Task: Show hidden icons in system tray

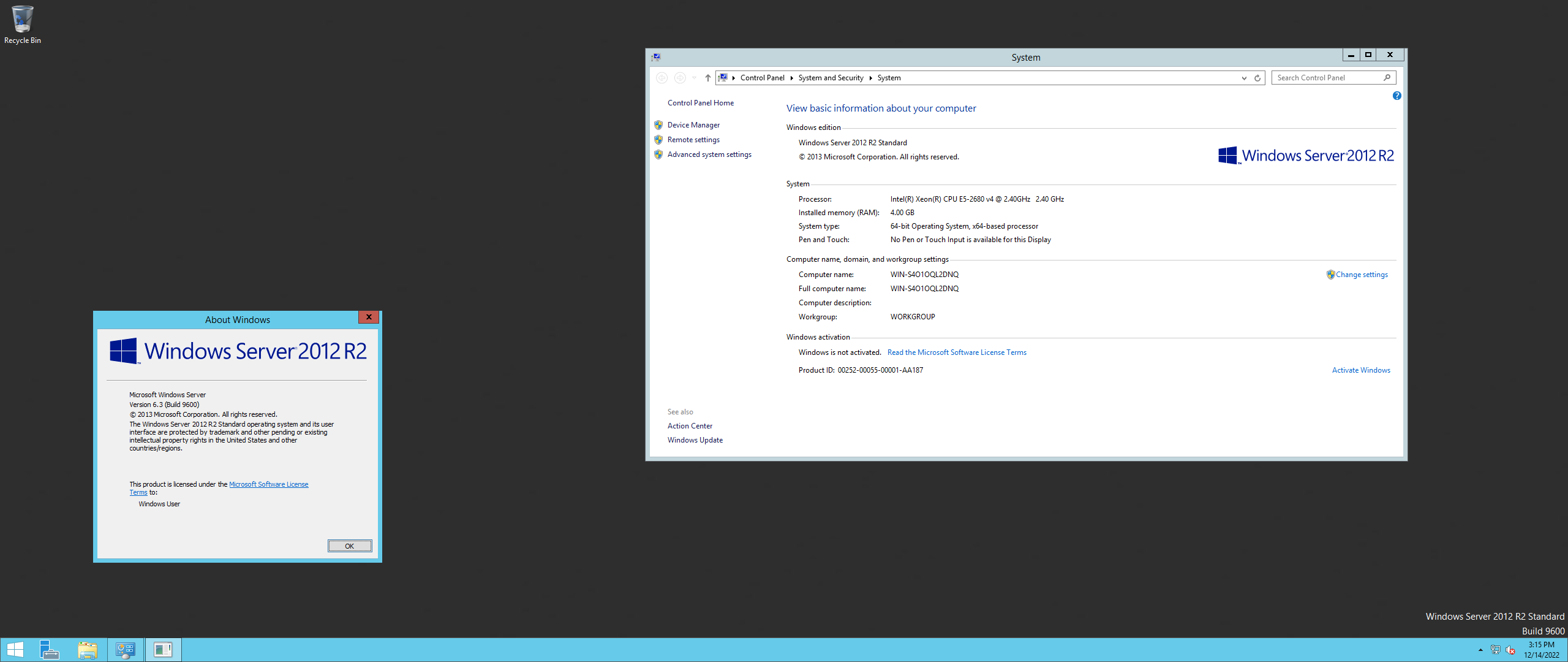Action: [1480, 650]
